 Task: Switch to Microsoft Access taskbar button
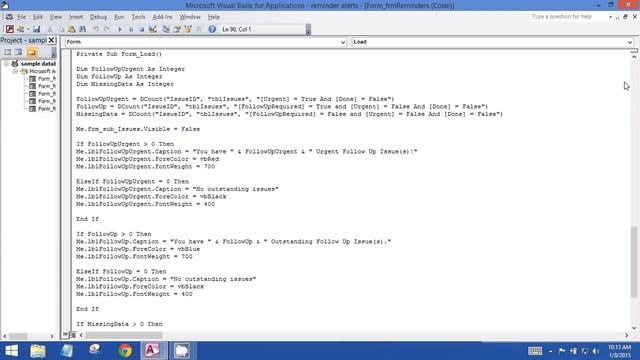153,351
